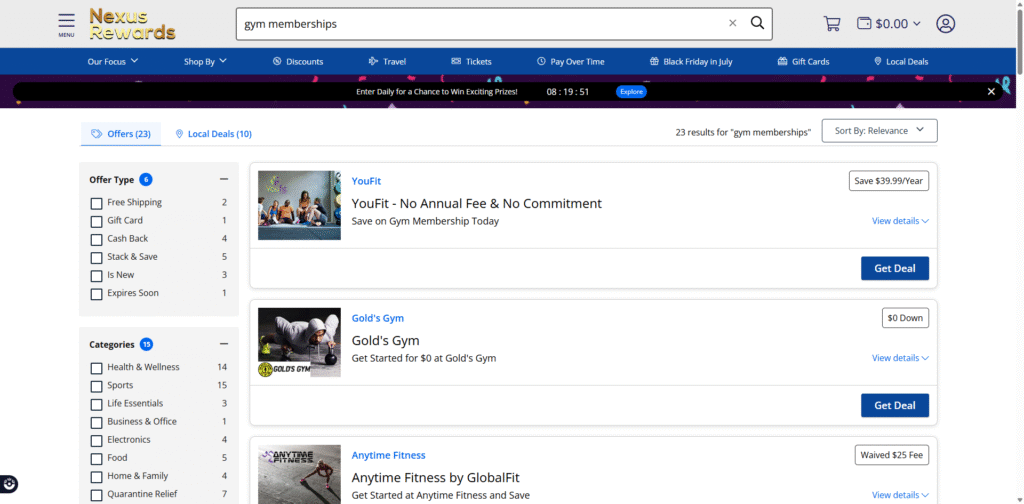Click the YouFit offer thumbnail image
This screenshot has width=1024, height=504.
pyautogui.click(x=299, y=205)
